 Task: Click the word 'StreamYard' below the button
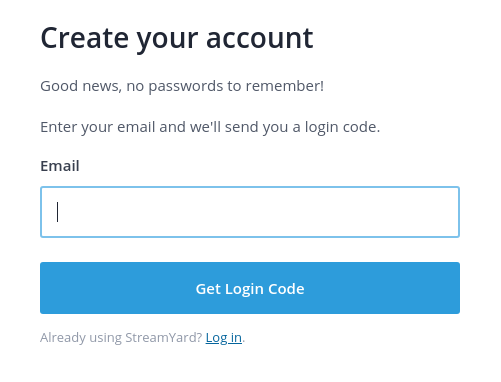[x=160, y=338]
